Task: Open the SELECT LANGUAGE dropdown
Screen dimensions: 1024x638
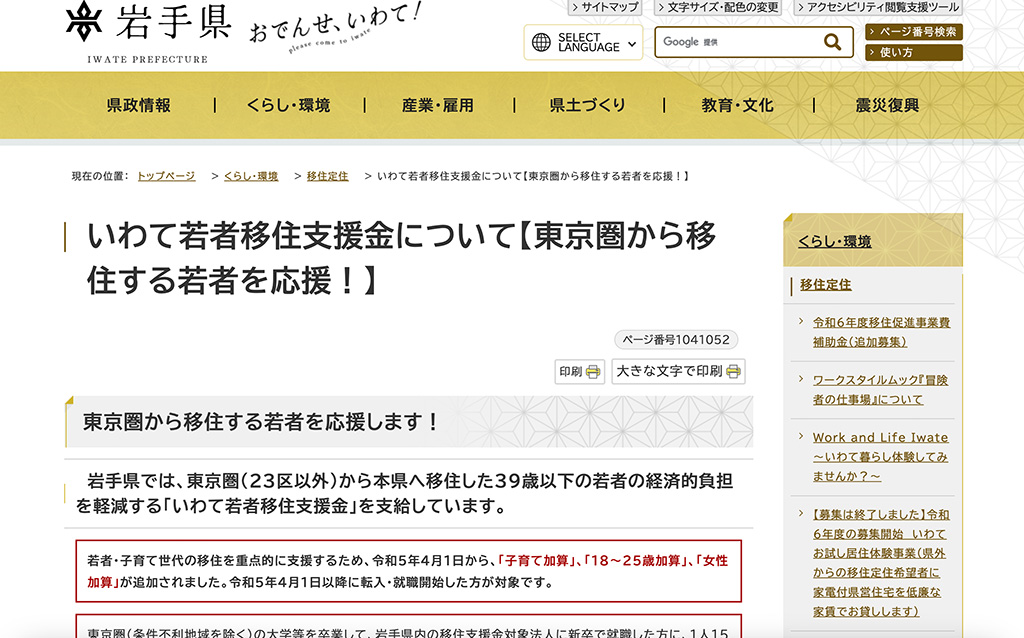Action: pyautogui.click(x=585, y=43)
